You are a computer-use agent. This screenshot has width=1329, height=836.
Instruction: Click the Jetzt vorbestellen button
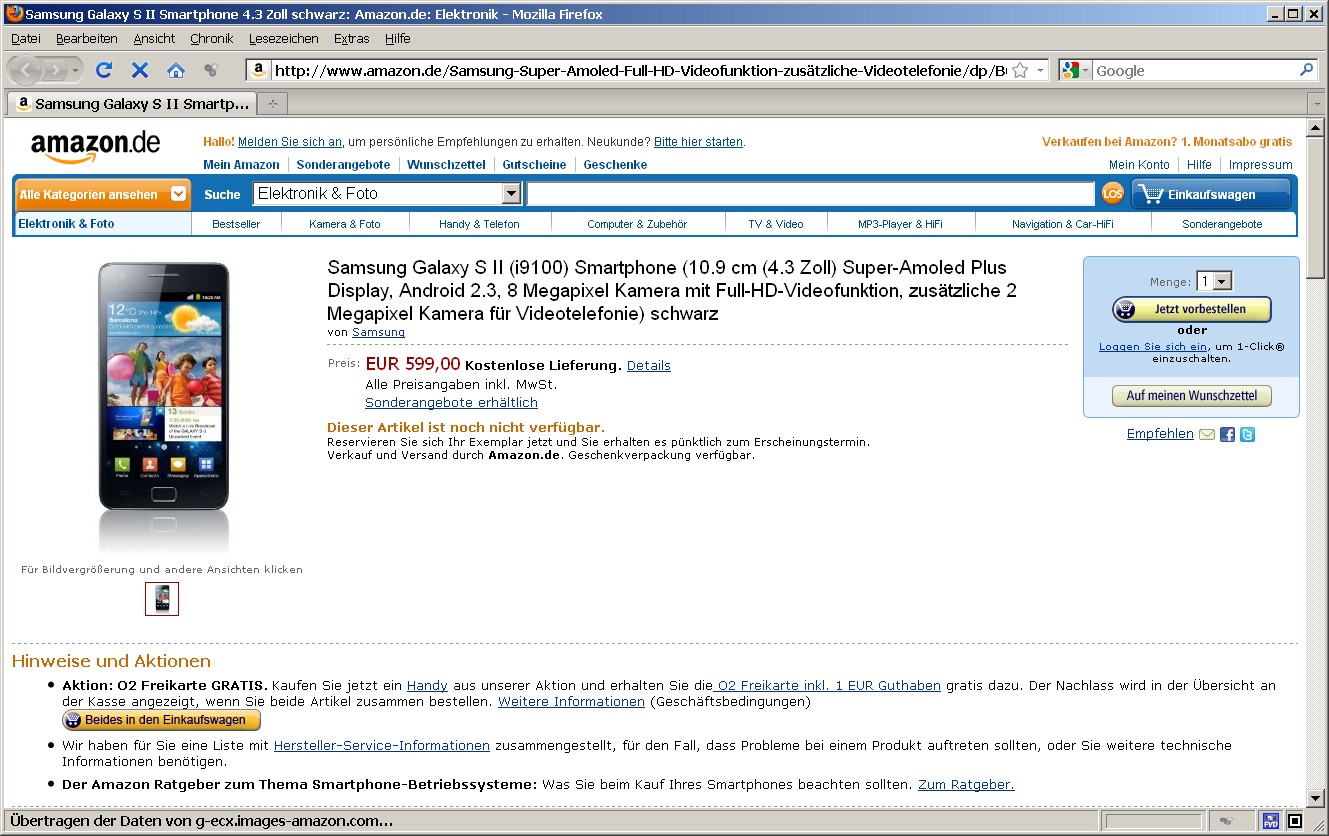1192,309
